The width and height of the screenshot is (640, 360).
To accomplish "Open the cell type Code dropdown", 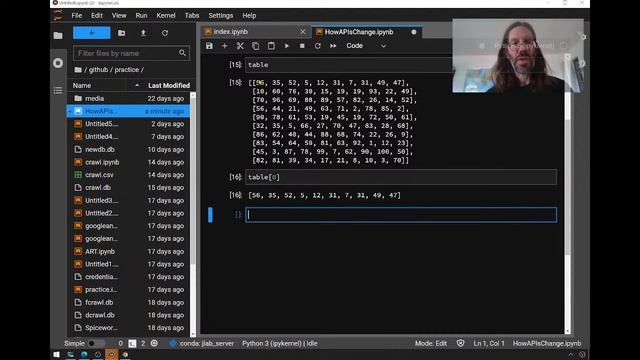I will pyautogui.click(x=366, y=46).
